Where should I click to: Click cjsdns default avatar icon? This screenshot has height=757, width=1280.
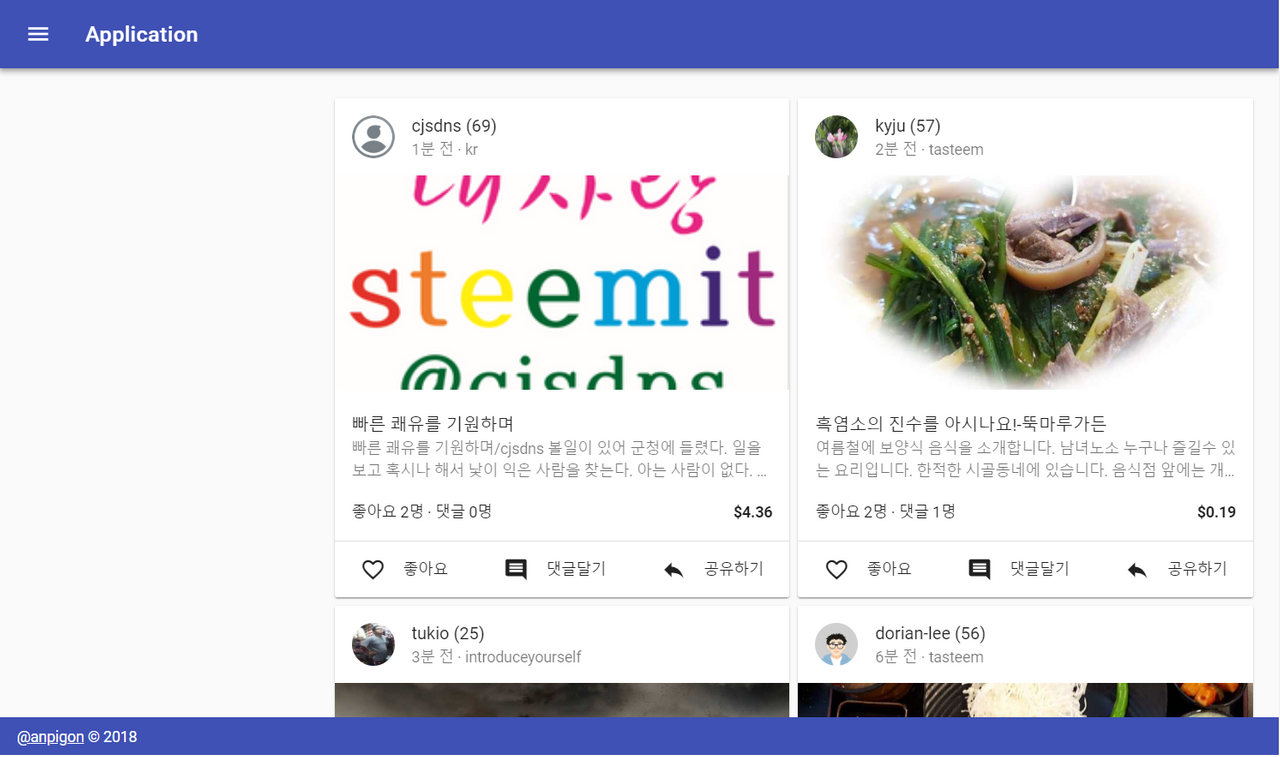pyautogui.click(x=373, y=137)
